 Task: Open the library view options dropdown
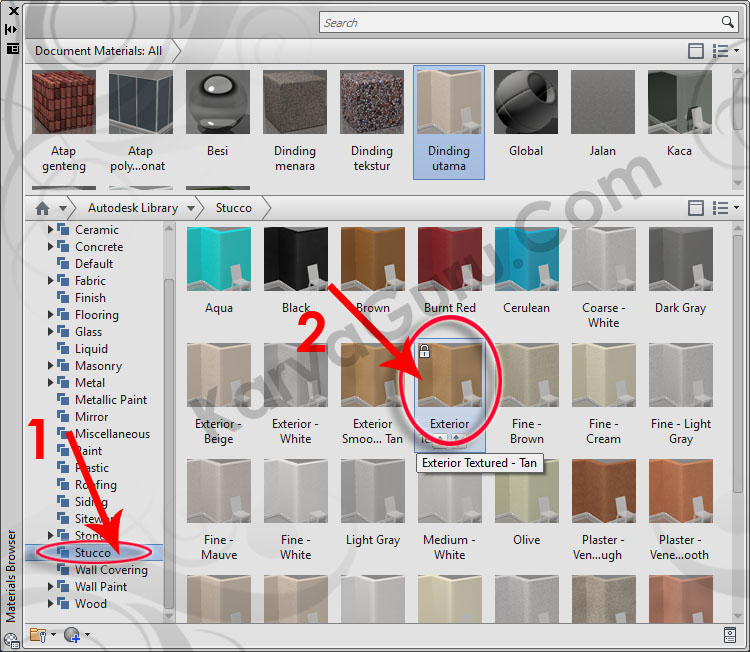[725, 208]
